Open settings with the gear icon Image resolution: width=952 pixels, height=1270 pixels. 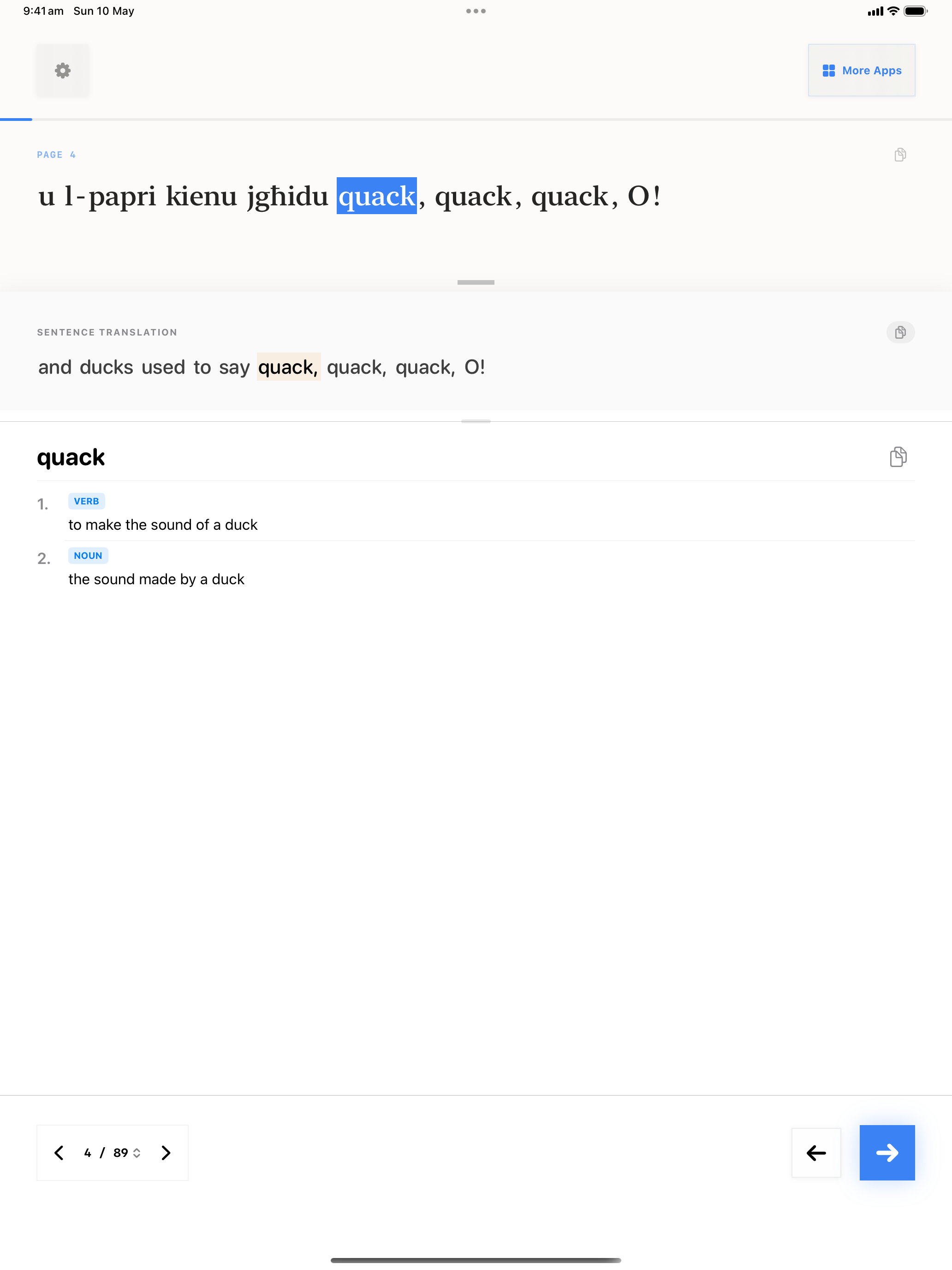click(63, 71)
